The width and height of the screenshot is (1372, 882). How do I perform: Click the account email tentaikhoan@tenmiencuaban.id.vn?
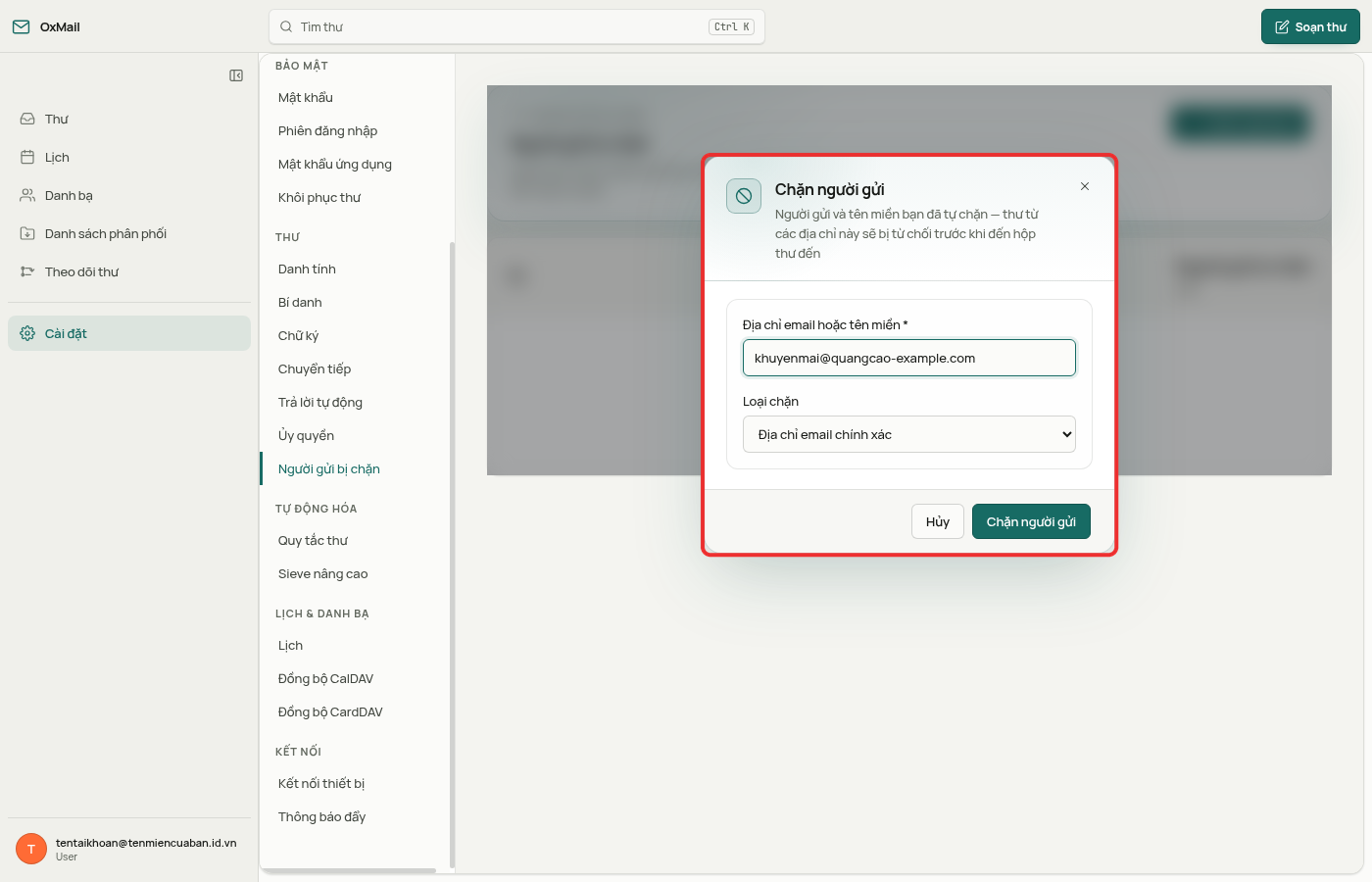pos(146,843)
